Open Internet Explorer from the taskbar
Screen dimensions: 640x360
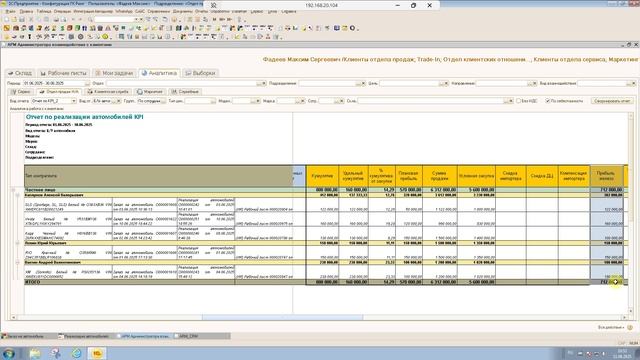pos(76,353)
